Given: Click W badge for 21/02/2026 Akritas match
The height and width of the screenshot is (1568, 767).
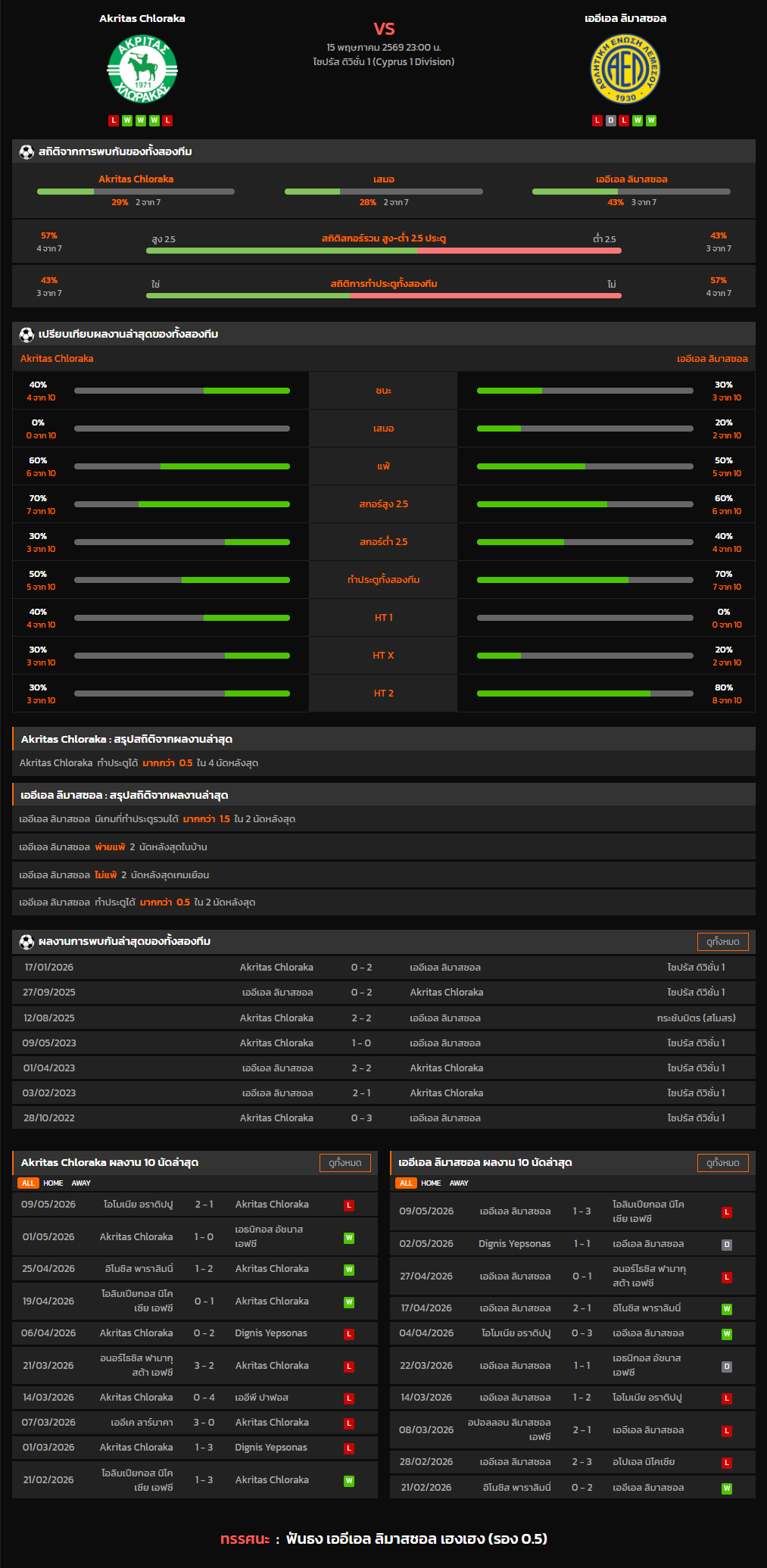Looking at the screenshot, I should point(349,1481).
